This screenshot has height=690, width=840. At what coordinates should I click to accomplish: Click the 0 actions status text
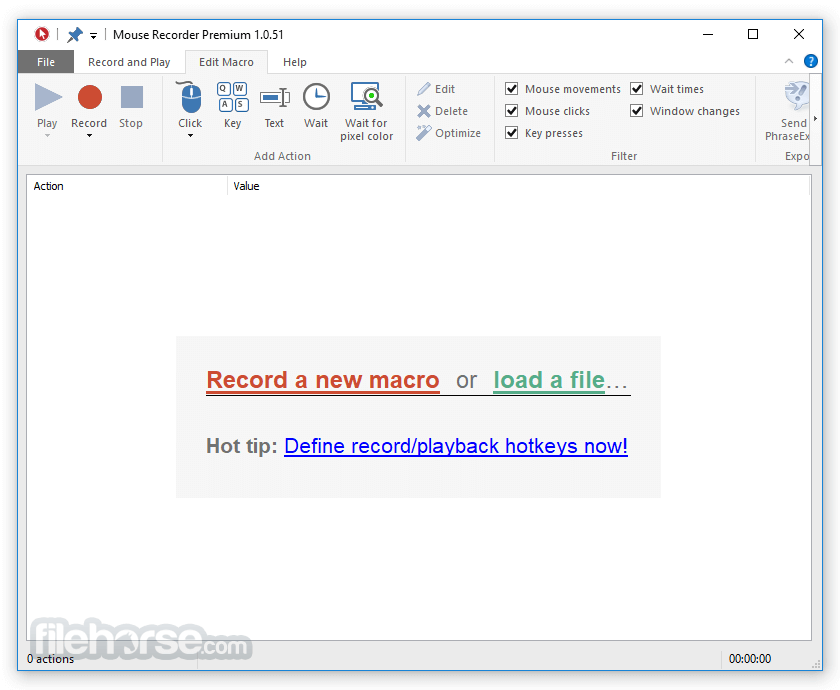point(50,659)
